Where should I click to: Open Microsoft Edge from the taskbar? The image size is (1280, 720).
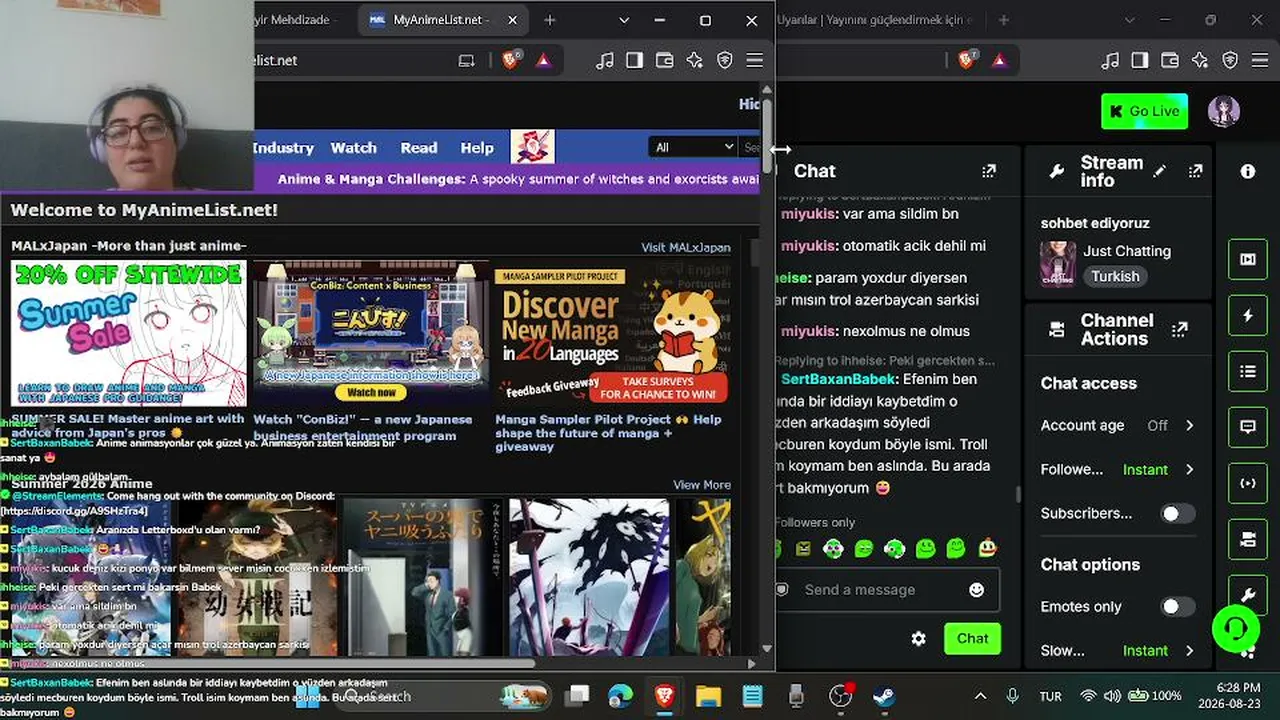(621, 696)
